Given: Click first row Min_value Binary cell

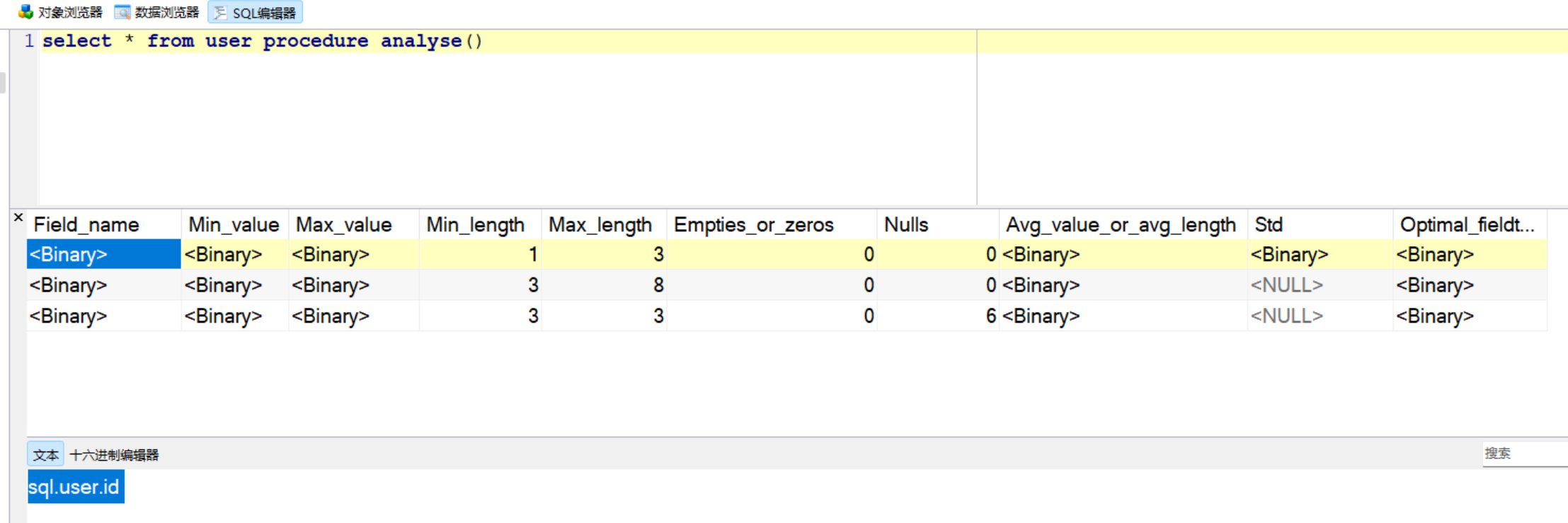Looking at the screenshot, I should pos(235,254).
